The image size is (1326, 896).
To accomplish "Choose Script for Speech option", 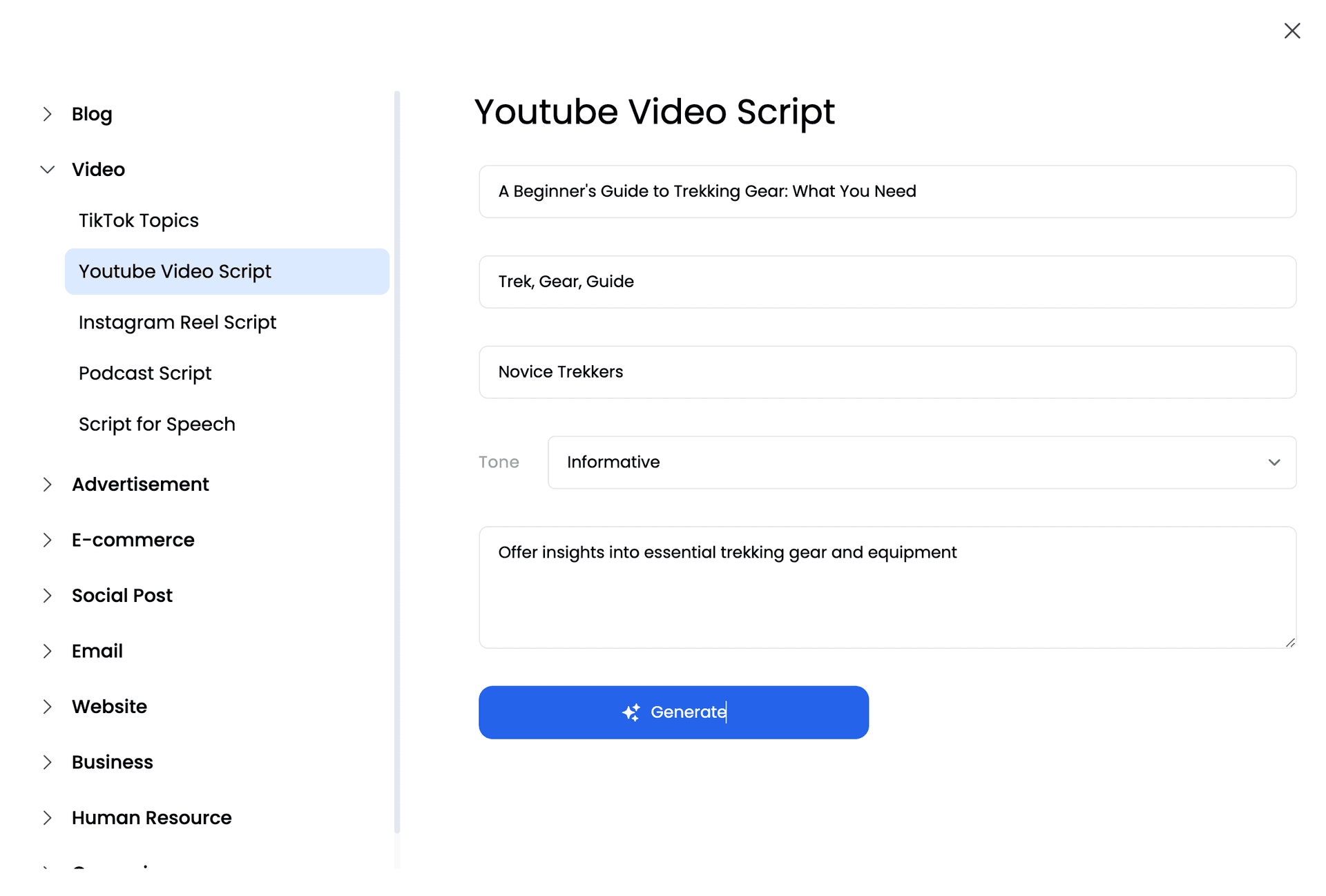I will 157,424.
